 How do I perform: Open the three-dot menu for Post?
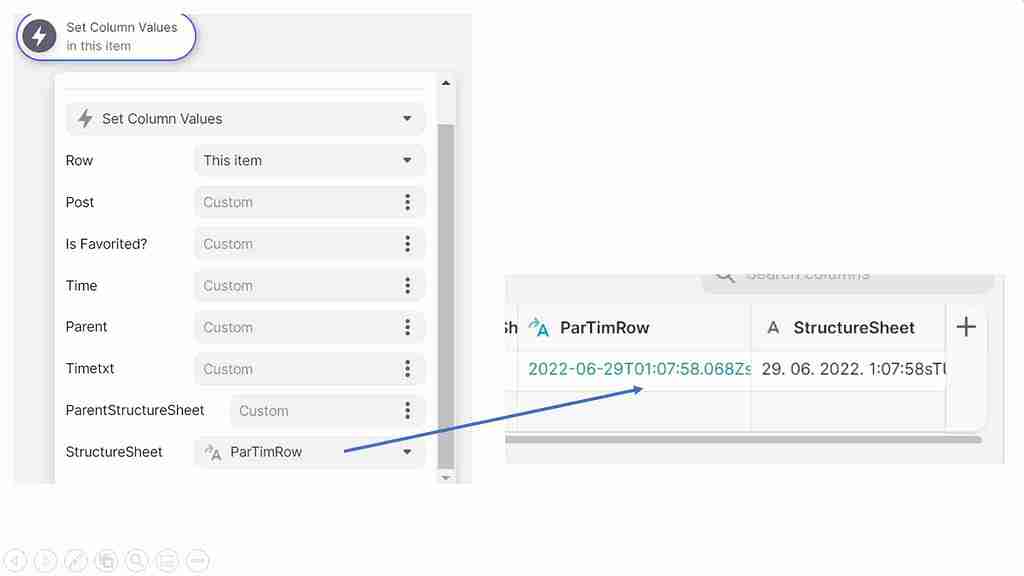tap(408, 202)
